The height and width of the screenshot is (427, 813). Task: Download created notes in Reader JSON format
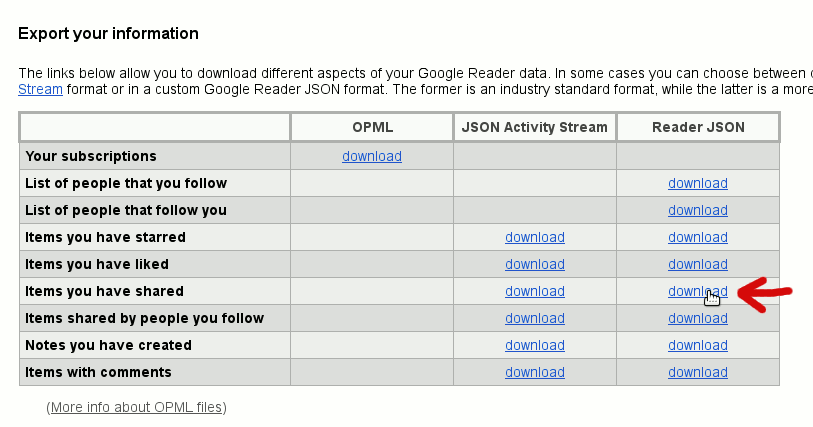[697, 346]
